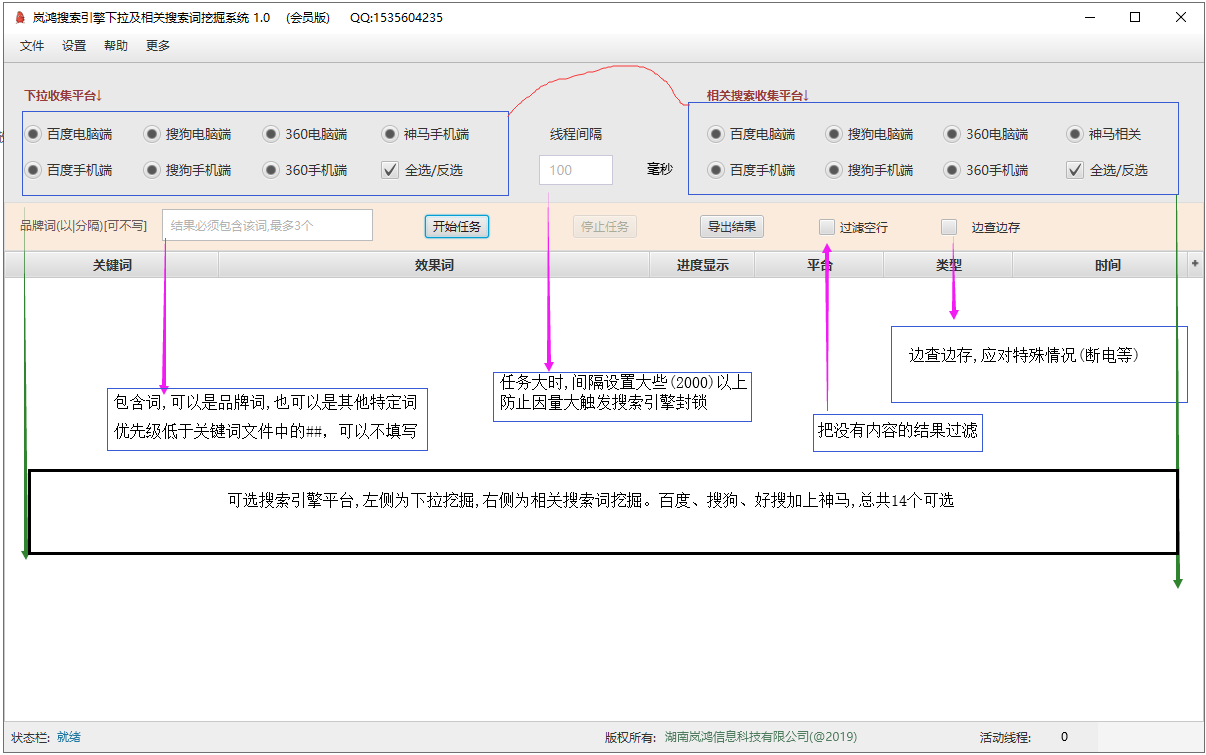Select 搜狗手机端 radio in 相关搜索收集平台
Screen dimensions: 1206x755
click(834, 170)
